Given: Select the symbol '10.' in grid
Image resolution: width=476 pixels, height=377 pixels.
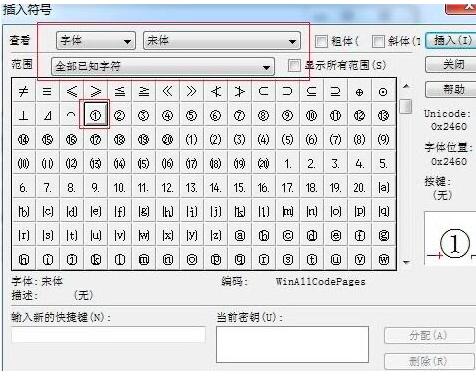Looking at the screenshot, I should pyautogui.click(x=119, y=187).
